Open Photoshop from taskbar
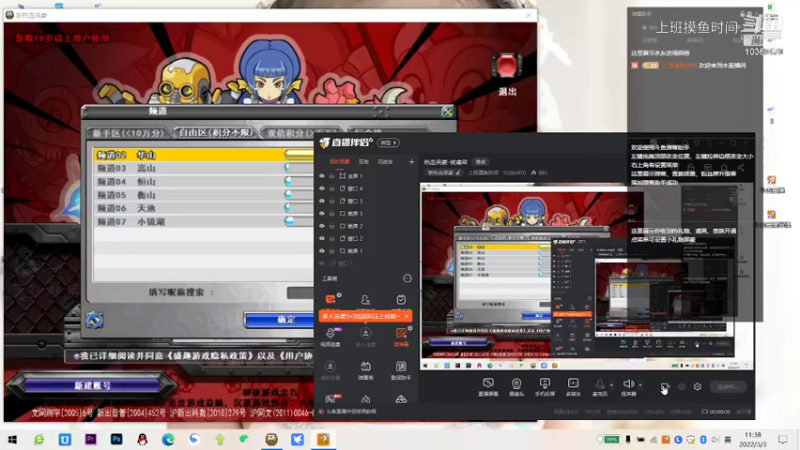800x450 pixels. tap(116, 439)
